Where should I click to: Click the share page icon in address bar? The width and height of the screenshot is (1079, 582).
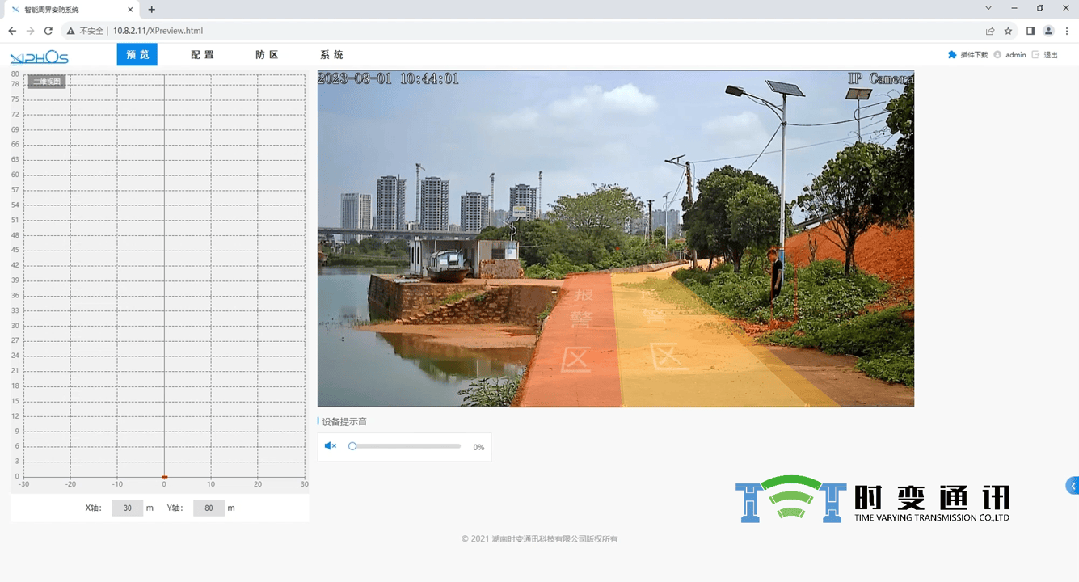[x=990, y=31]
